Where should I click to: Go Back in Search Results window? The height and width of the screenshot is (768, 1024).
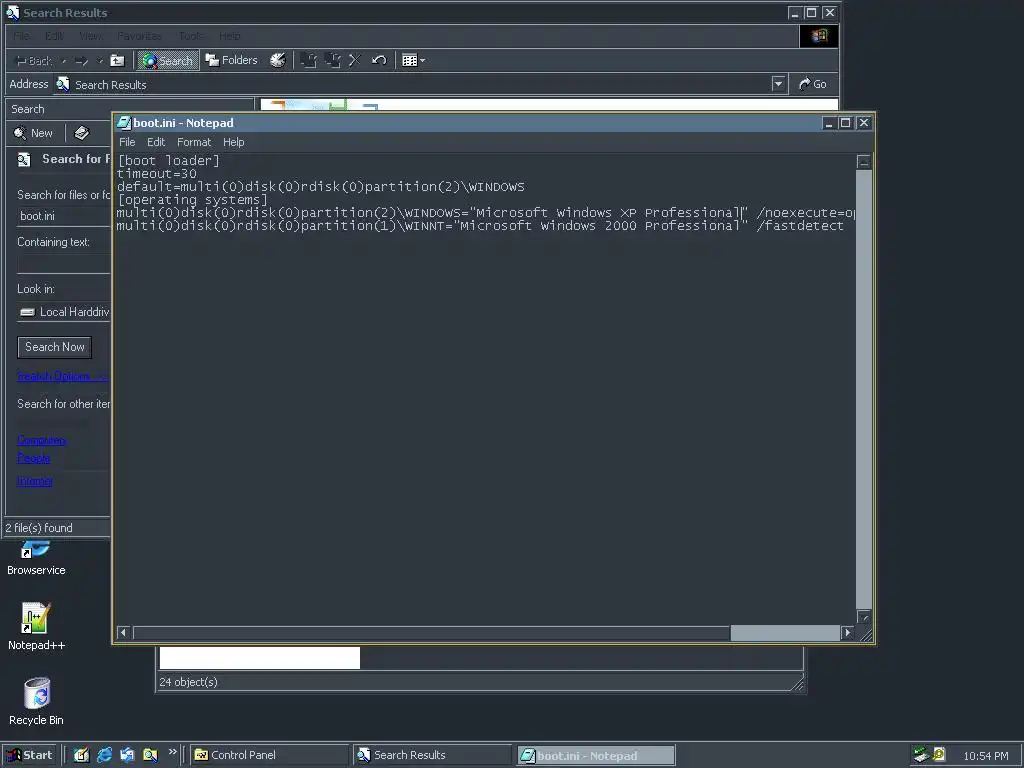click(33, 61)
